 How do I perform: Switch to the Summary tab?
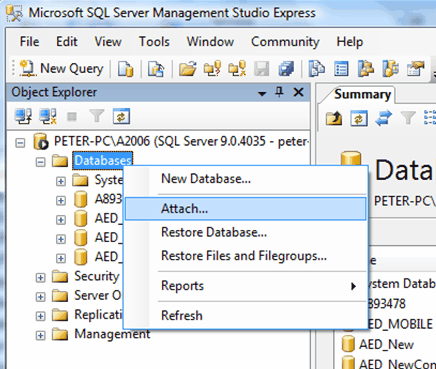coord(362,95)
